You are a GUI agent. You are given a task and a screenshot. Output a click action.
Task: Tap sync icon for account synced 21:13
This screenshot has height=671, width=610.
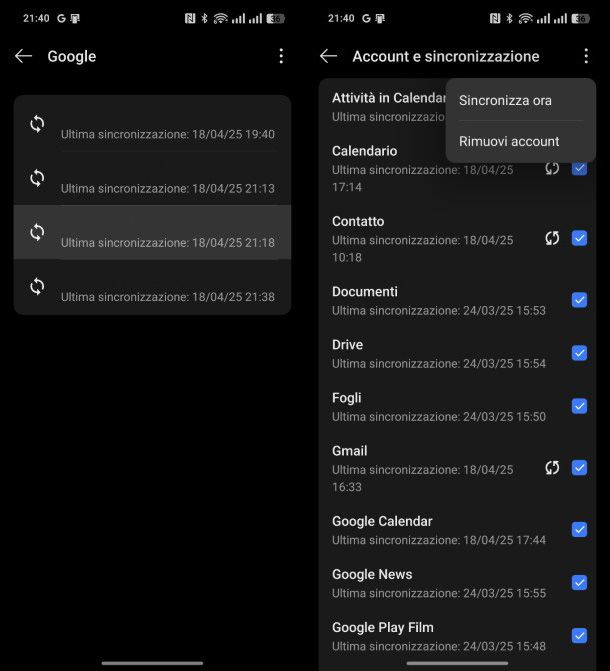tap(37, 178)
